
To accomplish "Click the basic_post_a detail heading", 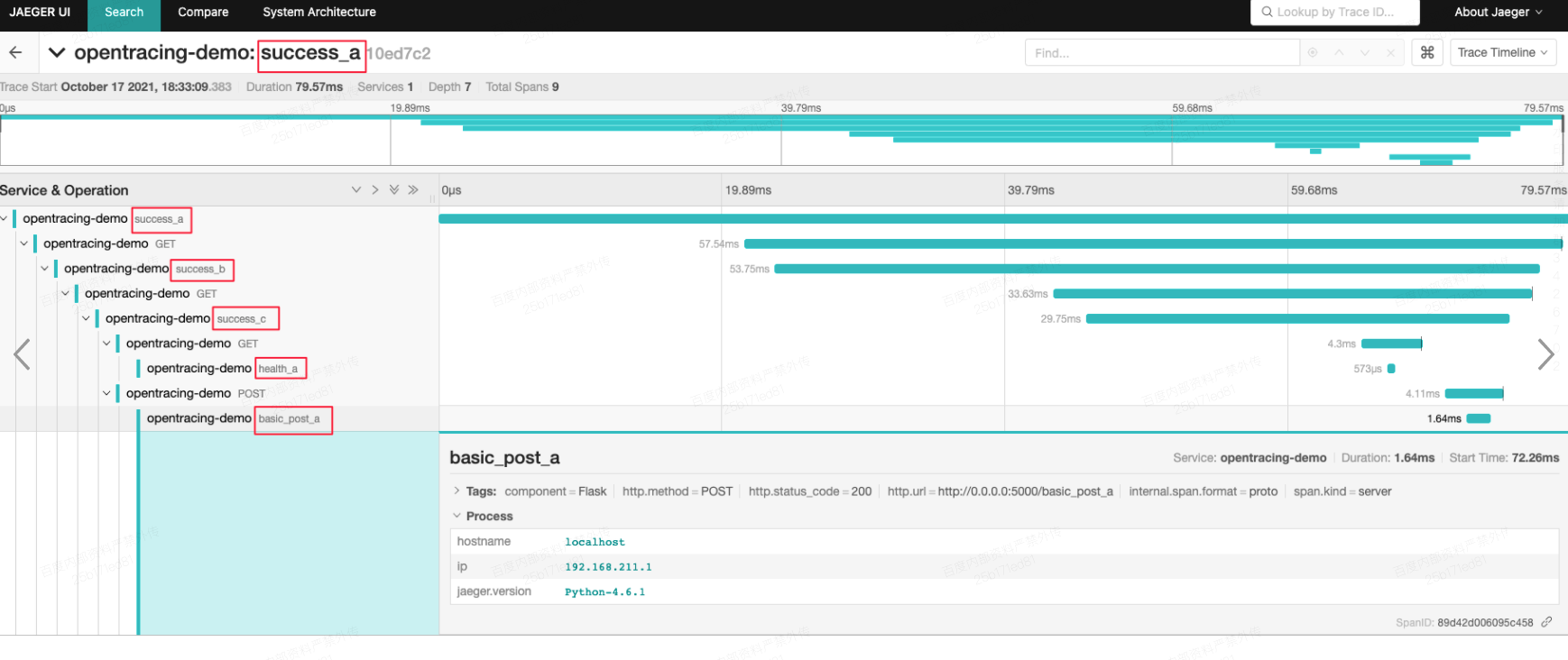I will [504, 457].
